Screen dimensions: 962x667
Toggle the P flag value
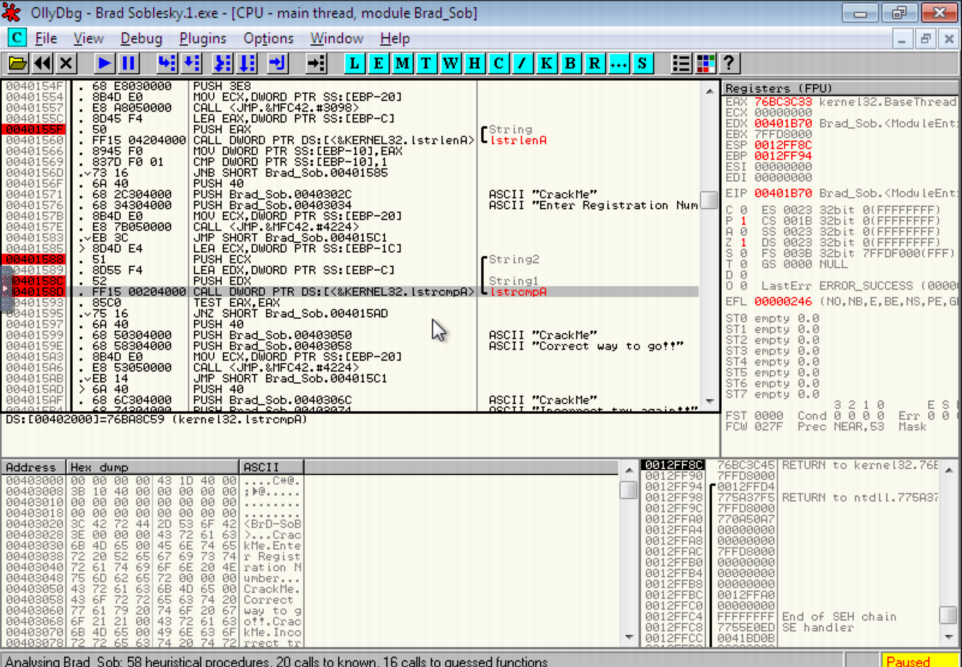click(744, 221)
